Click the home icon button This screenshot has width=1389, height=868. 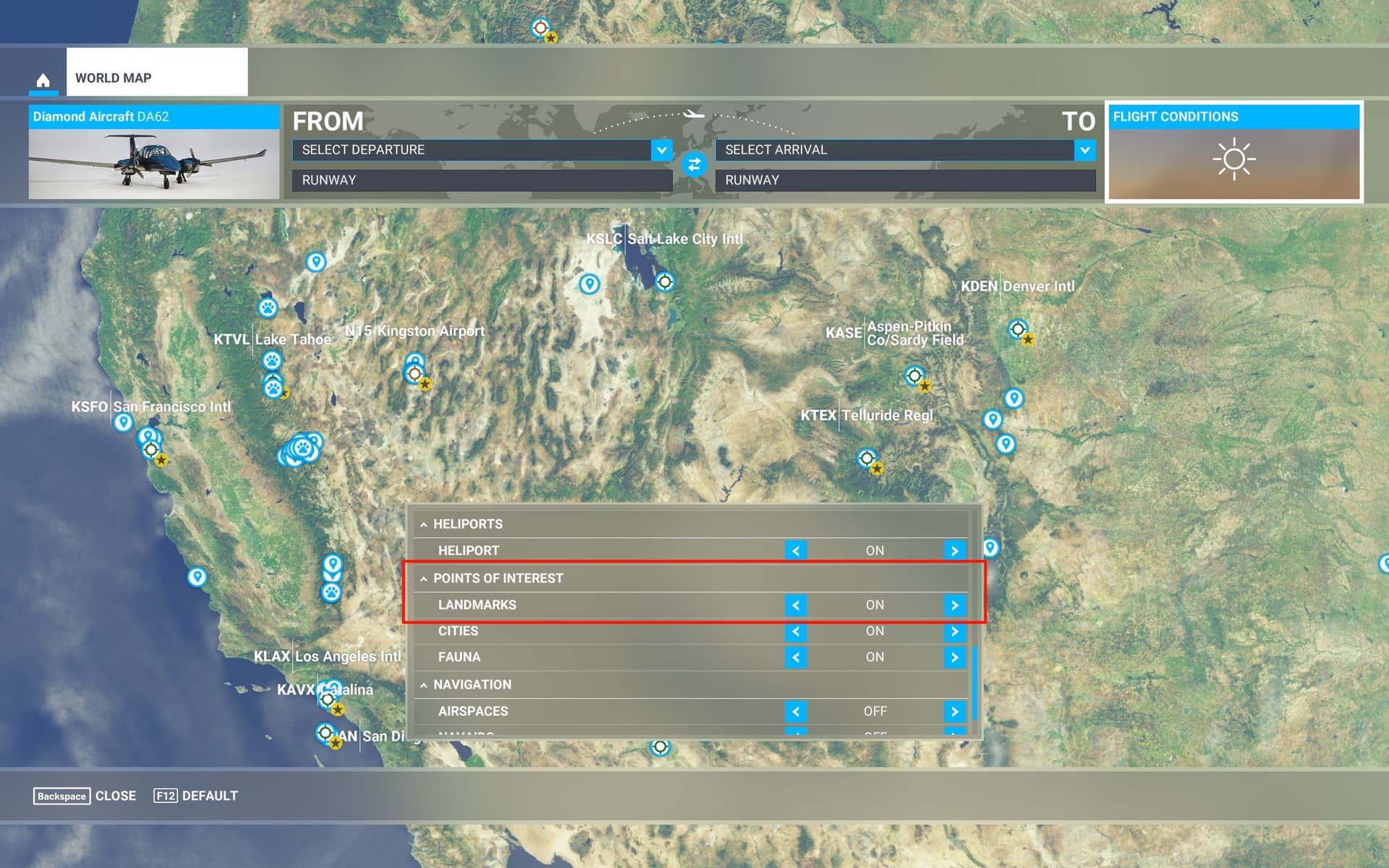(43, 80)
